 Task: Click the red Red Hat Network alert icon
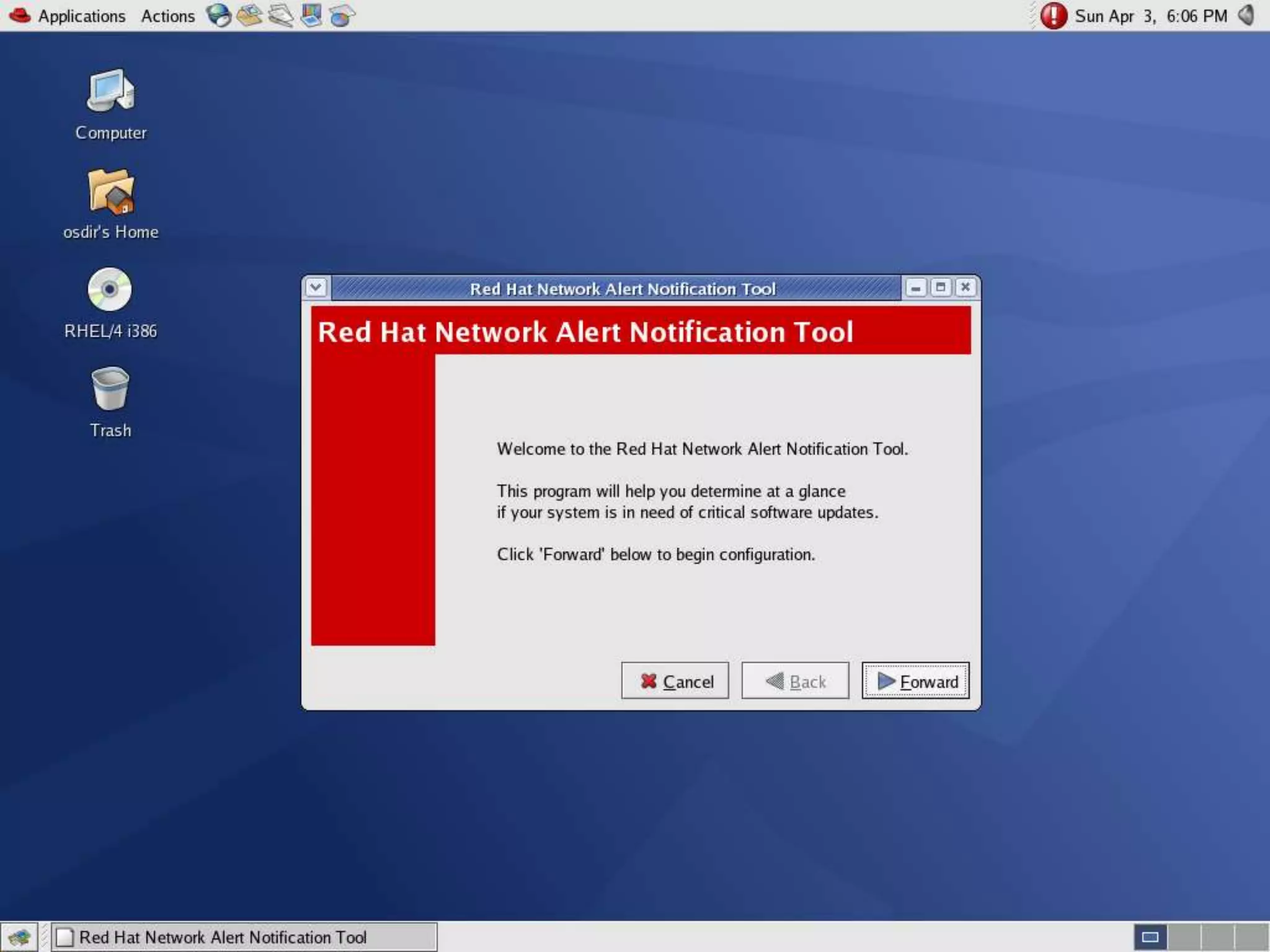pyautogui.click(x=1053, y=16)
